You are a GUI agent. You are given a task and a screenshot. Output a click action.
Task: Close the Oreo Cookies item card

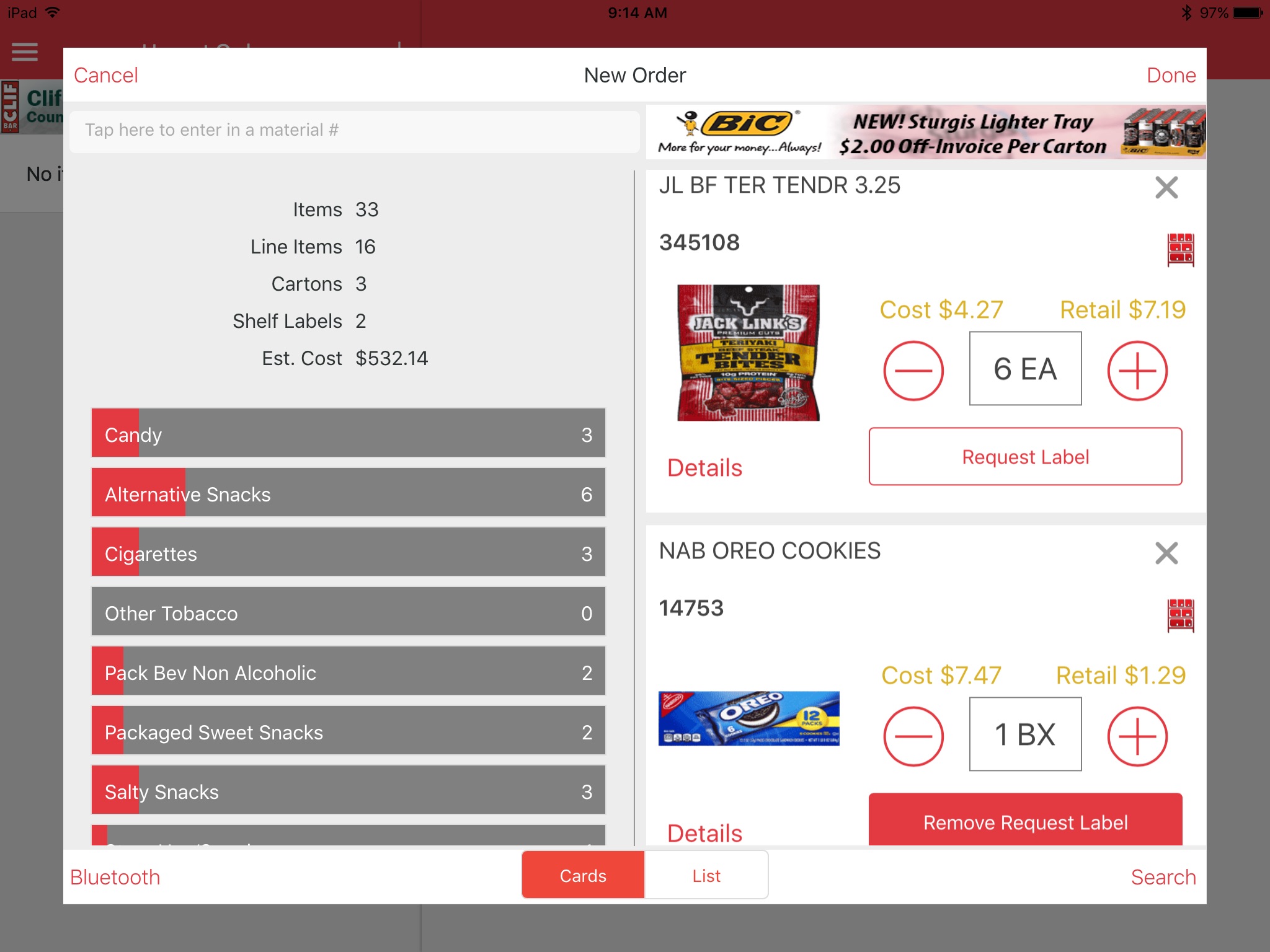click(1166, 554)
